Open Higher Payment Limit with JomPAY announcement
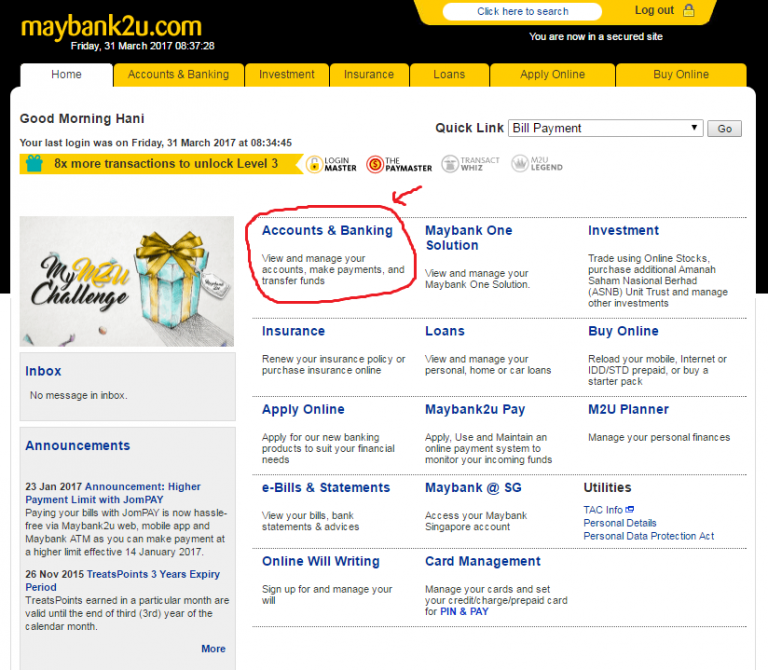The image size is (768, 670). point(113,493)
